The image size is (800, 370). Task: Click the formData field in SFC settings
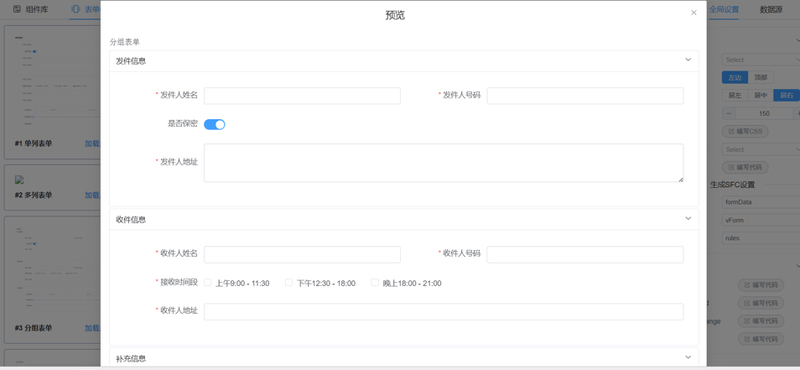pyautogui.click(x=761, y=202)
